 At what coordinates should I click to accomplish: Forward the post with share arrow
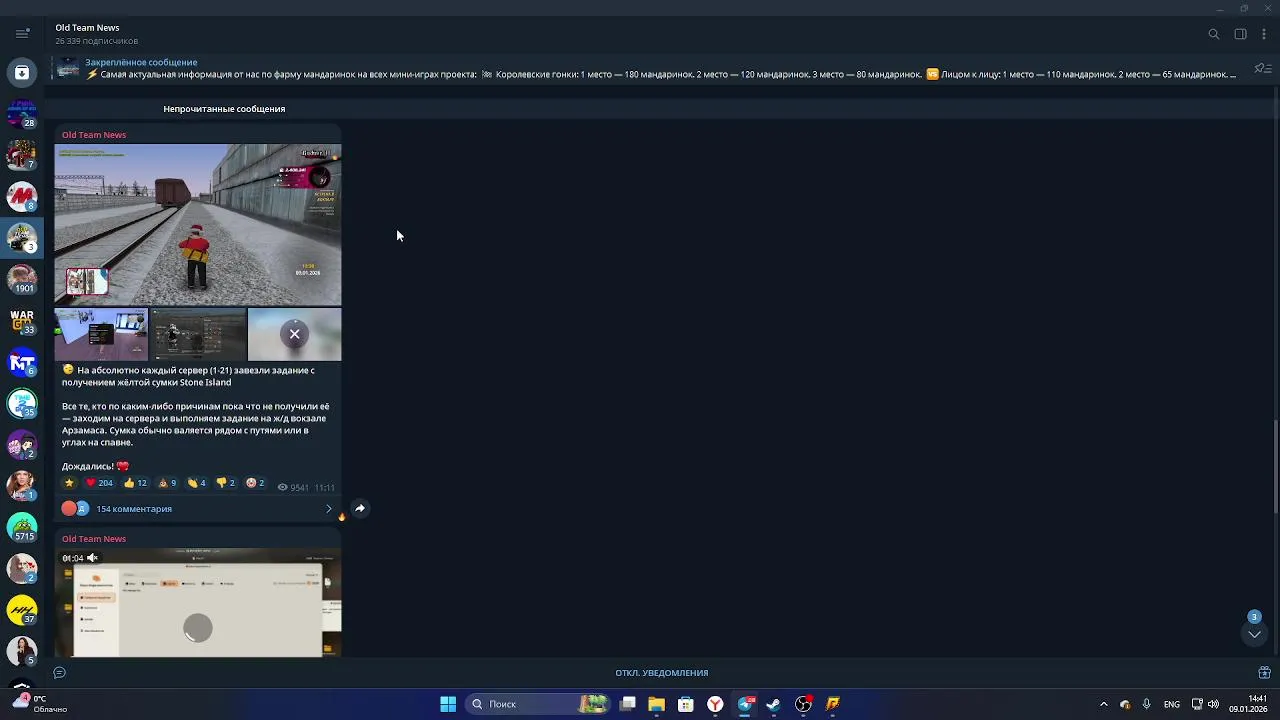click(x=360, y=508)
